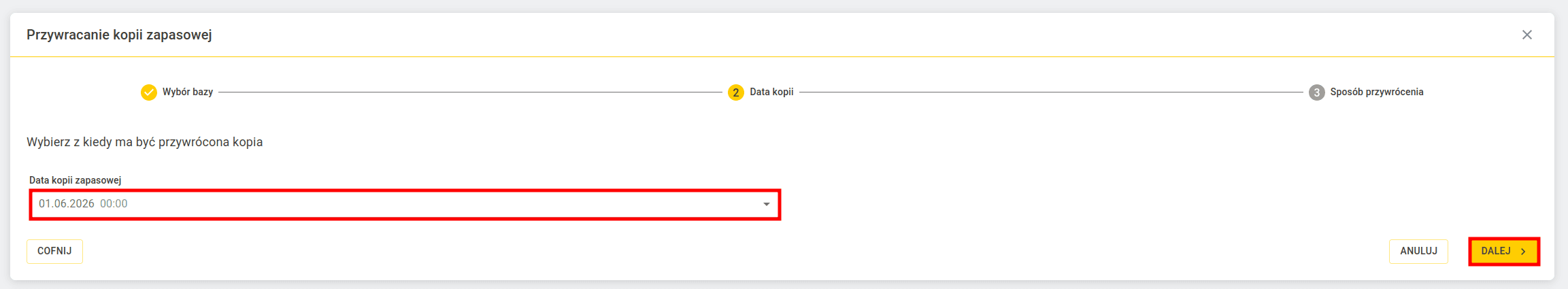Expand the backup date dropdown arrow

[766, 204]
